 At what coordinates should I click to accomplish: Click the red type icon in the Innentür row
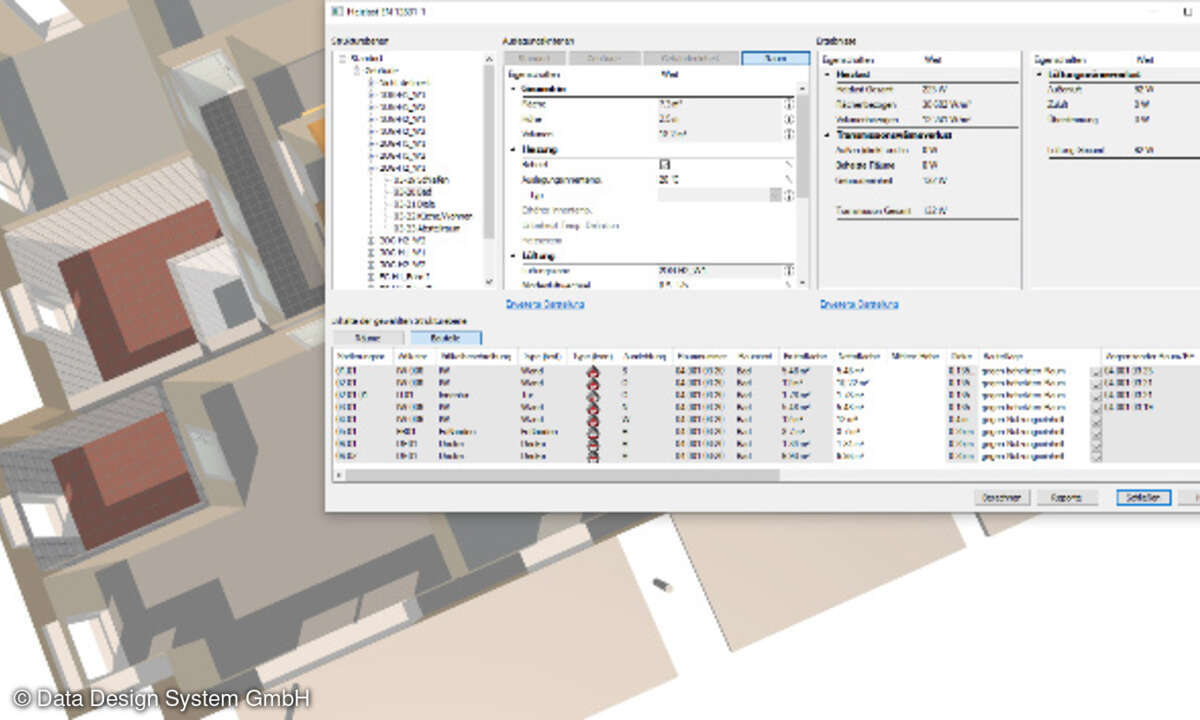(x=592, y=395)
